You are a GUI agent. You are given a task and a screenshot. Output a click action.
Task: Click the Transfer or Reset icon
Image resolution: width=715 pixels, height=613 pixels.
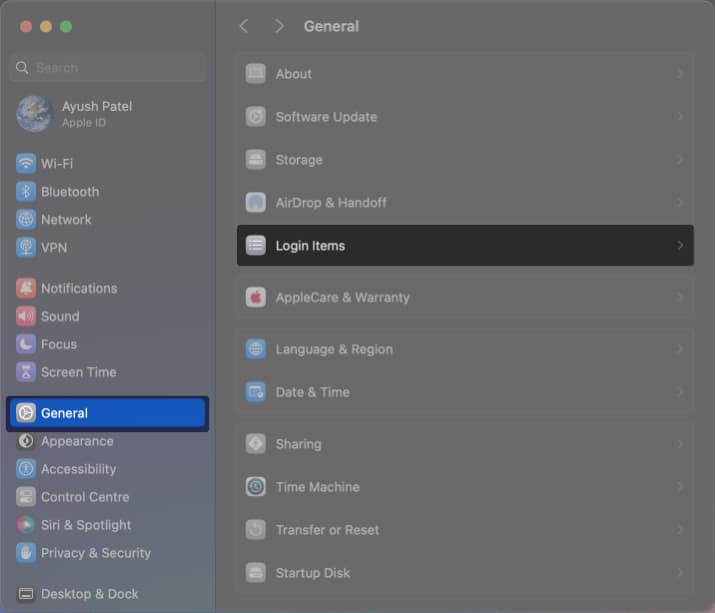pyautogui.click(x=256, y=530)
